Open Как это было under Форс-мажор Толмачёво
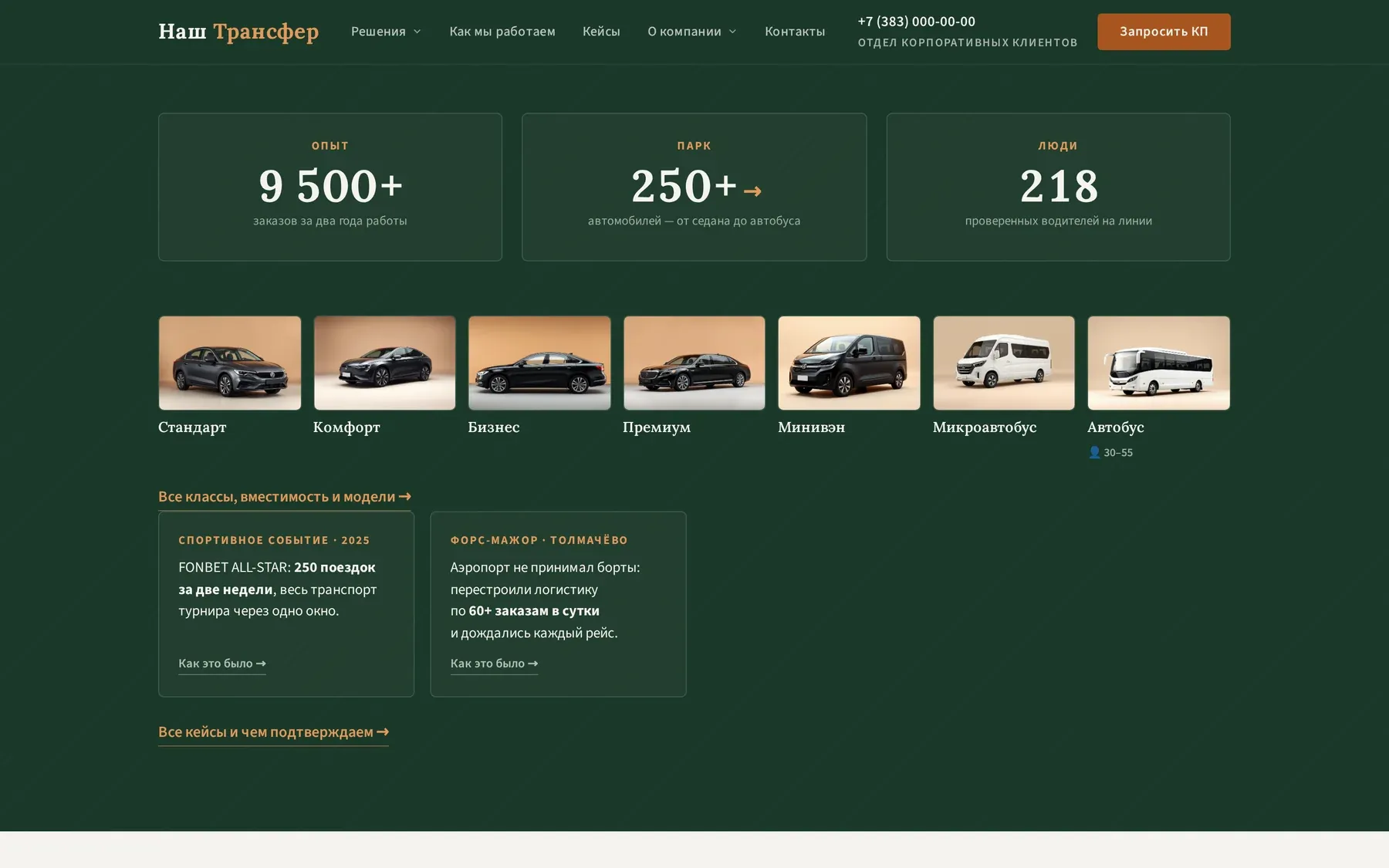 click(494, 664)
